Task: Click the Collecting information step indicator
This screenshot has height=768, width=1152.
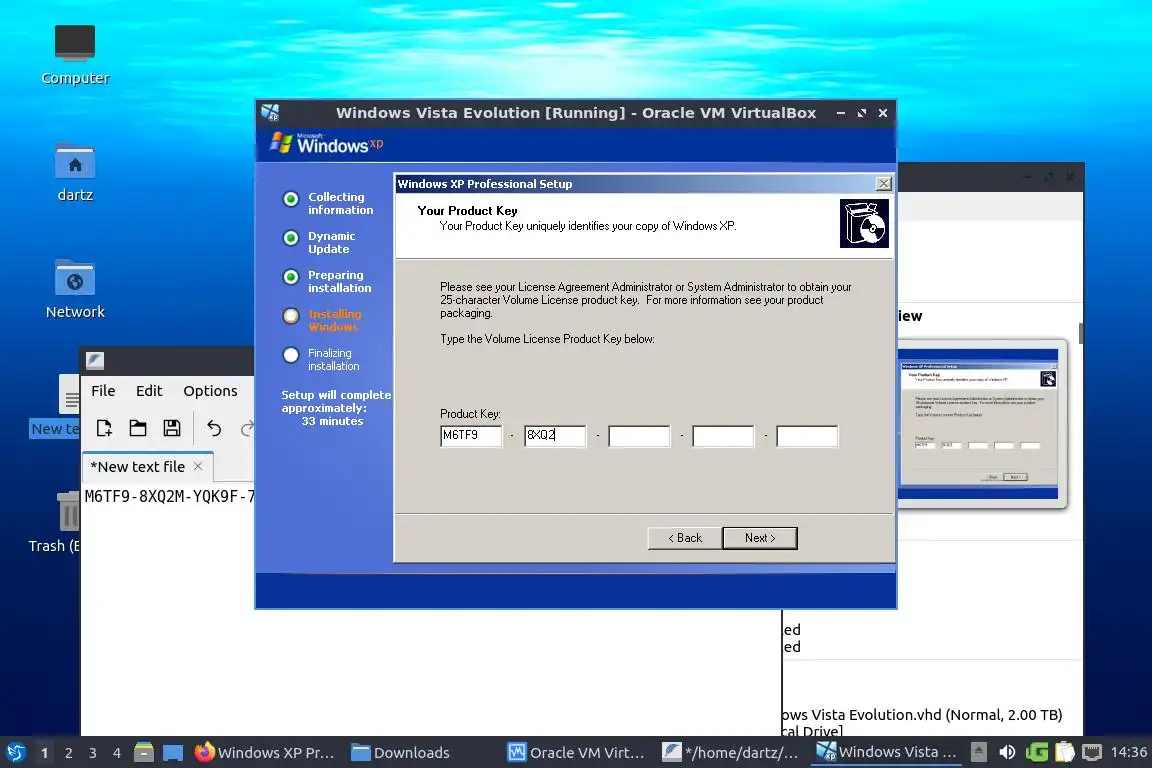Action: coord(291,199)
